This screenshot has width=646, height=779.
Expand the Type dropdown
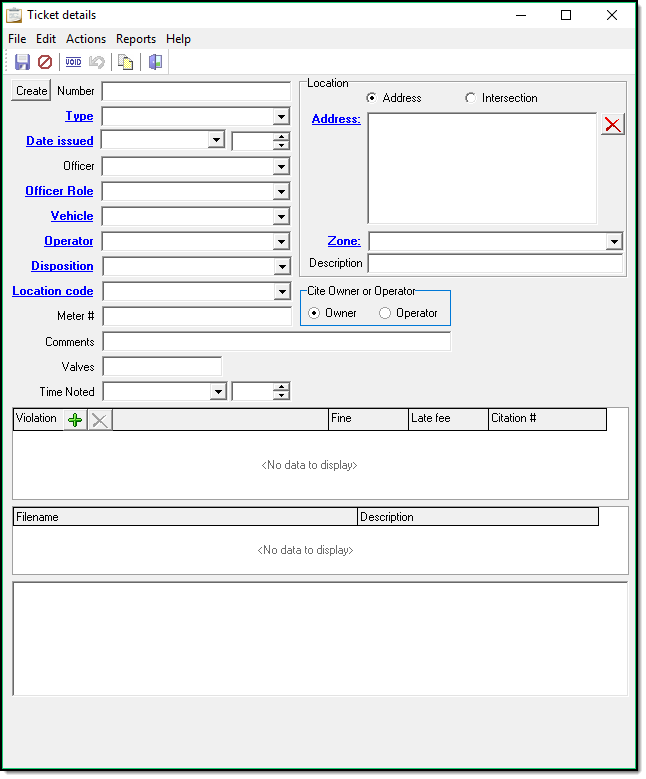tap(281, 116)
